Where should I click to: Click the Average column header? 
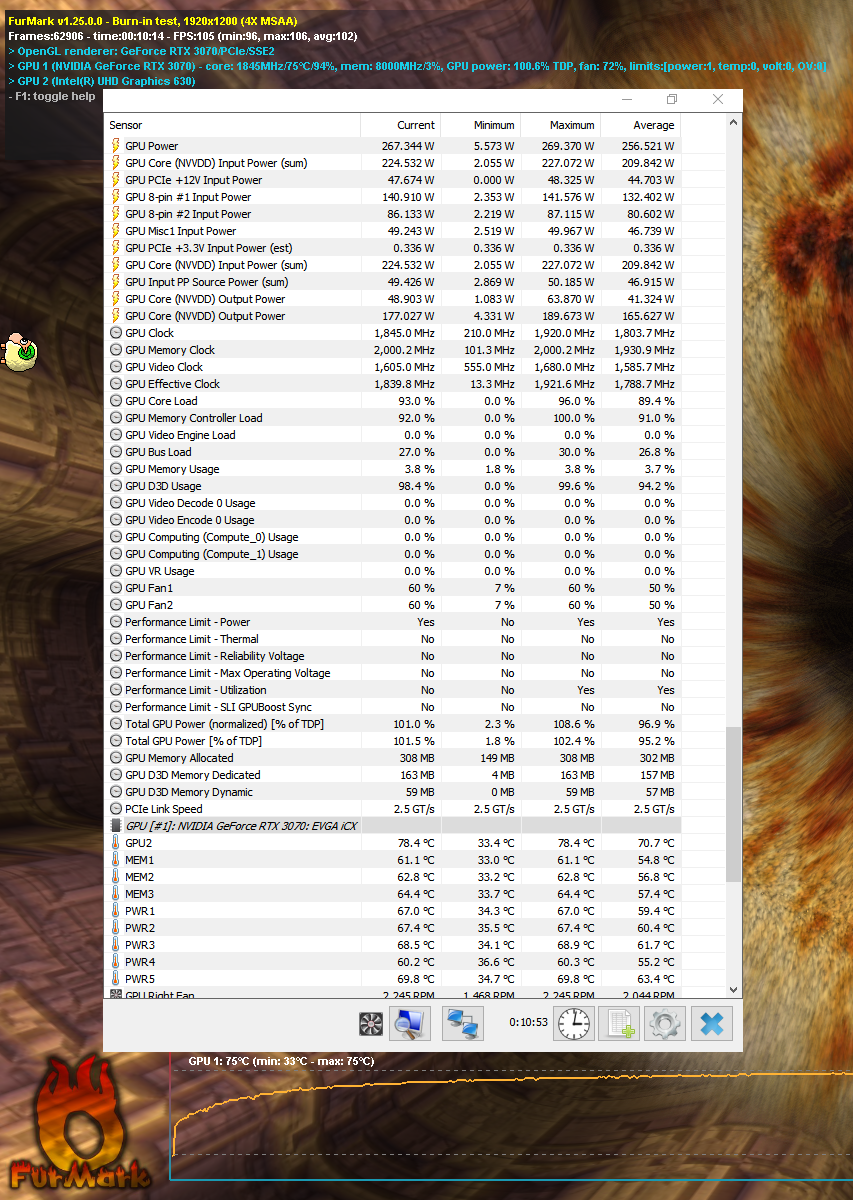point(640,125)
